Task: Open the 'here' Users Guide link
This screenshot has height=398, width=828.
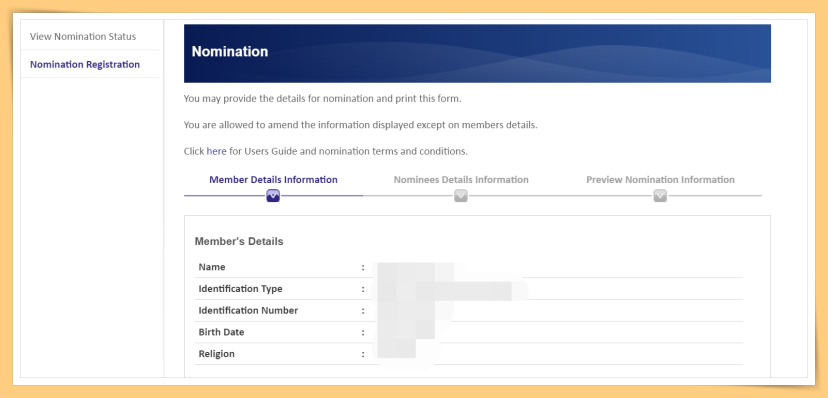Action: [x=217, y=151]
